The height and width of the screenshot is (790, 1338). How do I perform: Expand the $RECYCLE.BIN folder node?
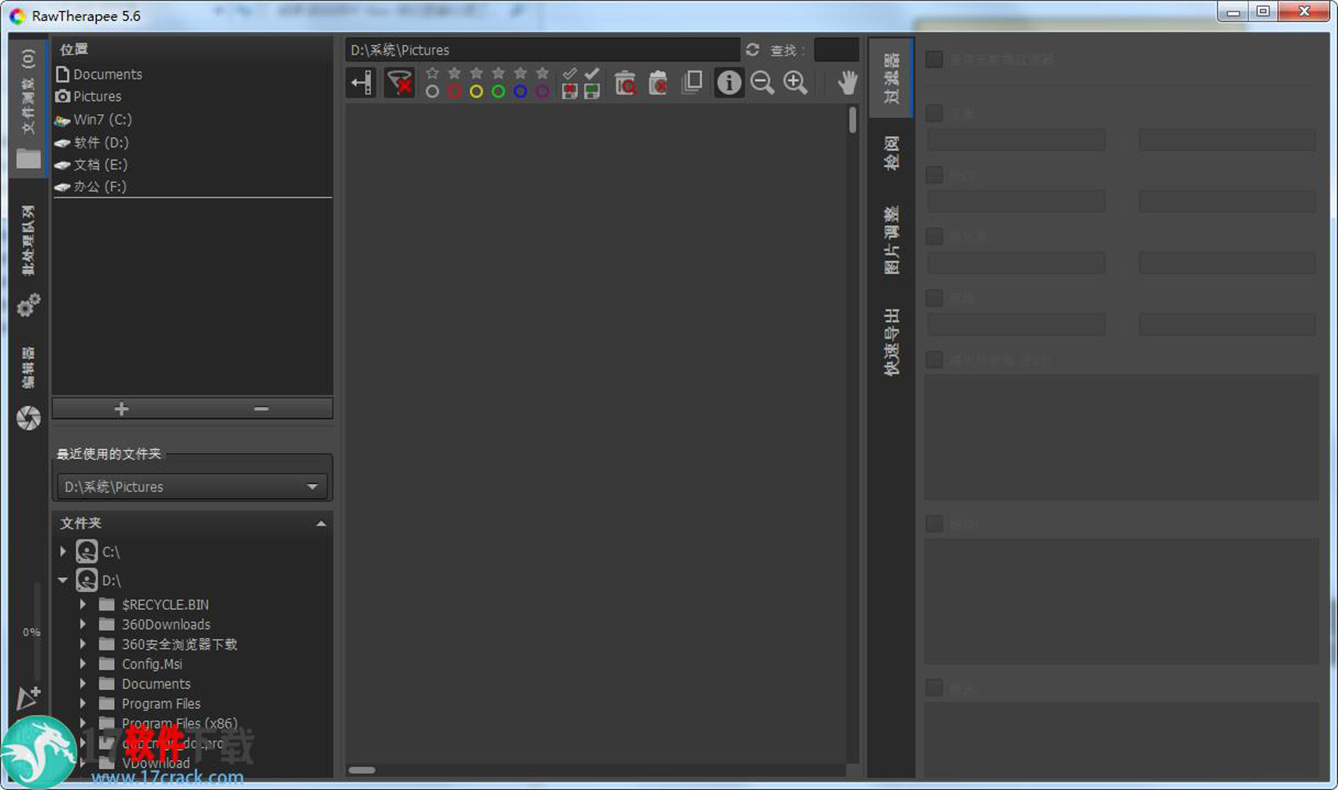pos(83,604)
